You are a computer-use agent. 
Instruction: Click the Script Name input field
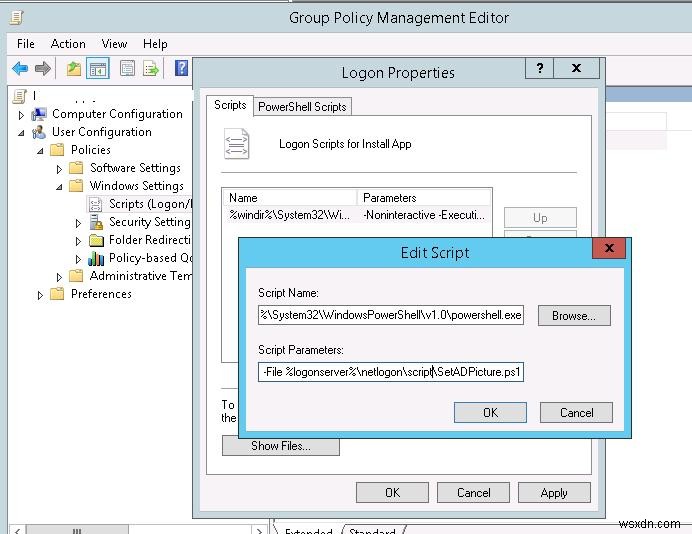point(391,315)
